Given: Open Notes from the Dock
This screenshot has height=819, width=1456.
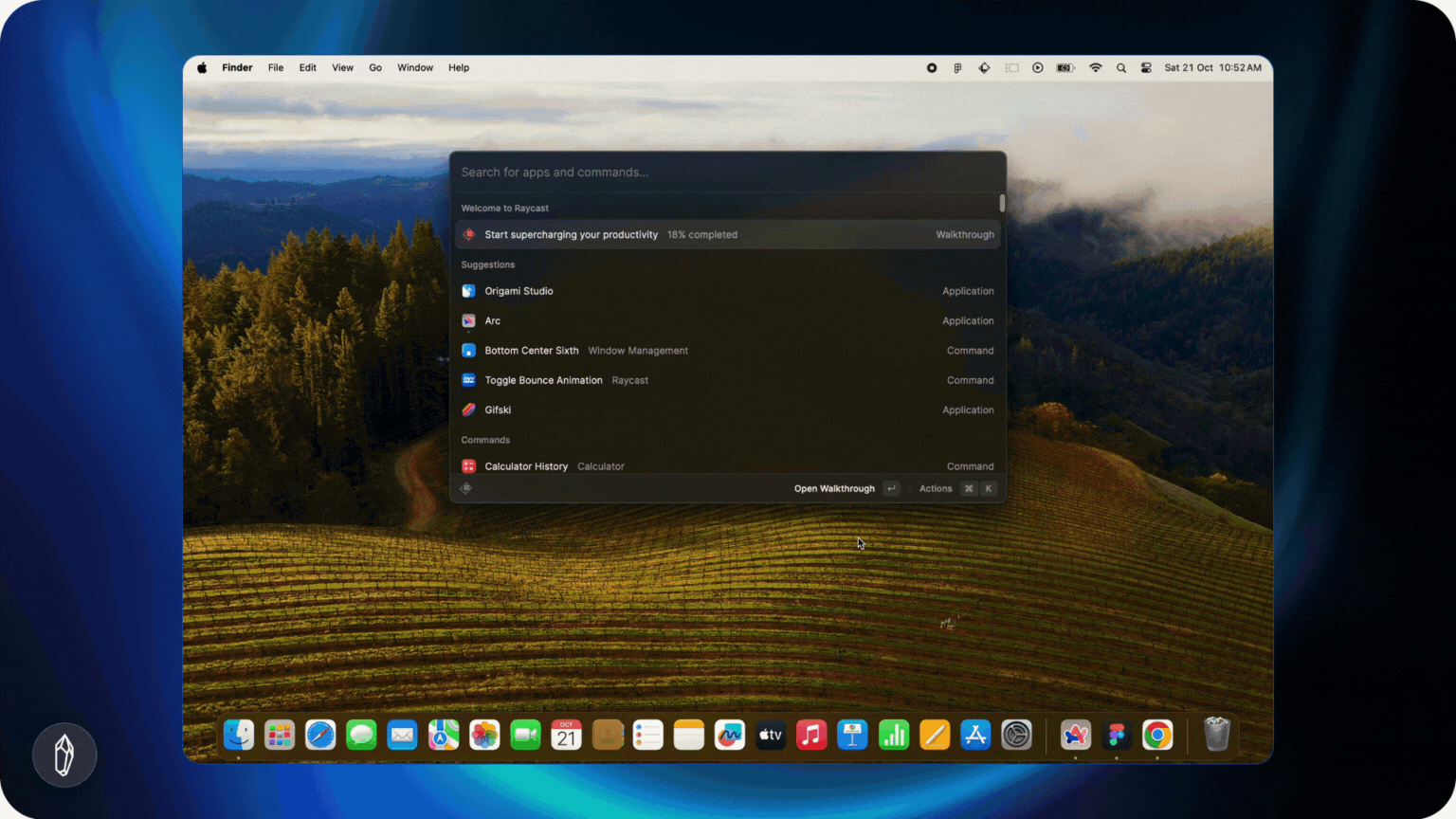Looking at the screenshot, I should [x=689, y=735].
